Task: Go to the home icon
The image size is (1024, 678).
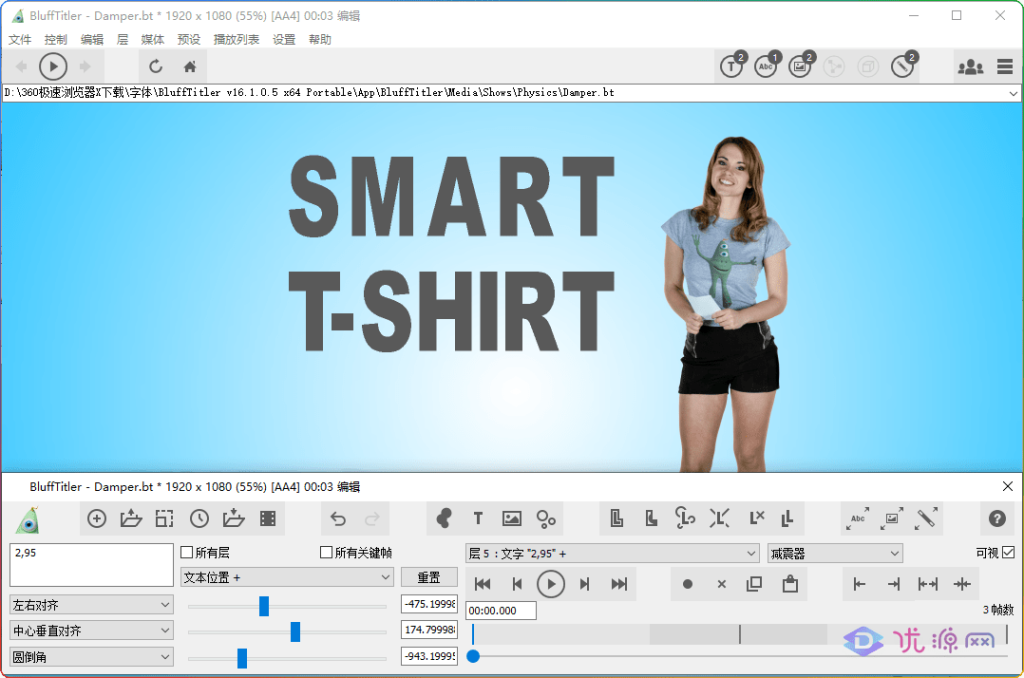Action: click(190, 66)
